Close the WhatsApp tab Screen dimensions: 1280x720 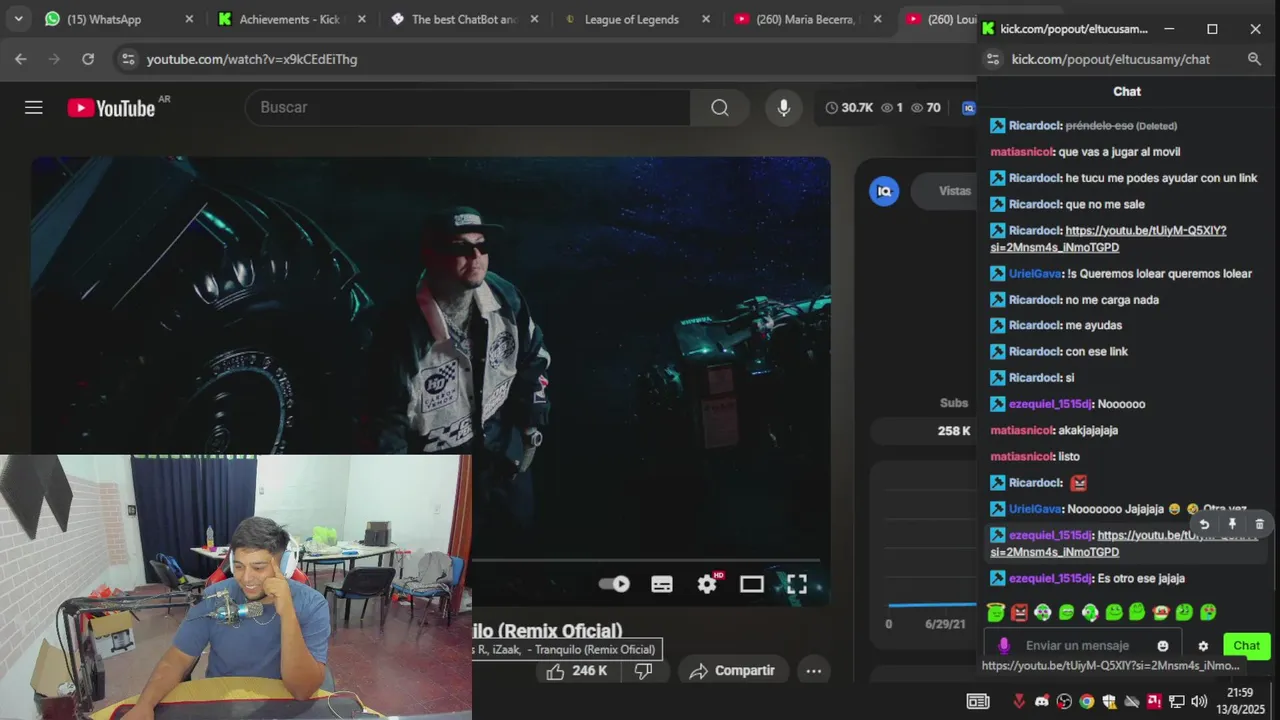pos(190,19)
